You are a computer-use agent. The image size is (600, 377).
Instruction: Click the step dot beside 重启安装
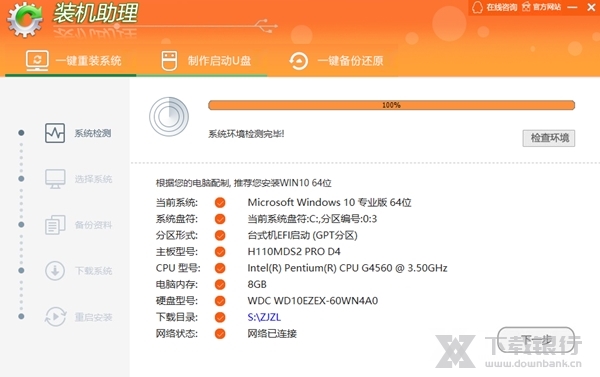[21, 317]
